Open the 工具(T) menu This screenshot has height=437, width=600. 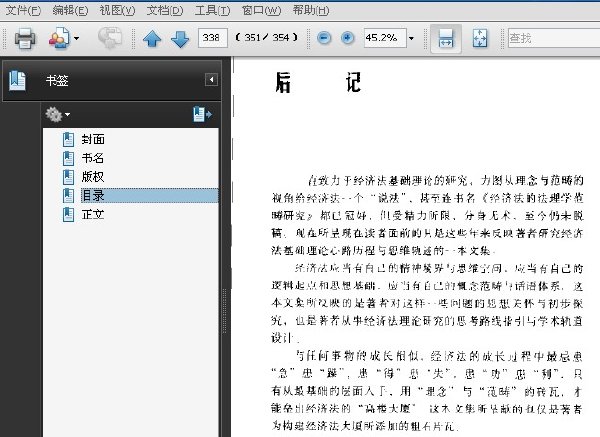(212, 10)
